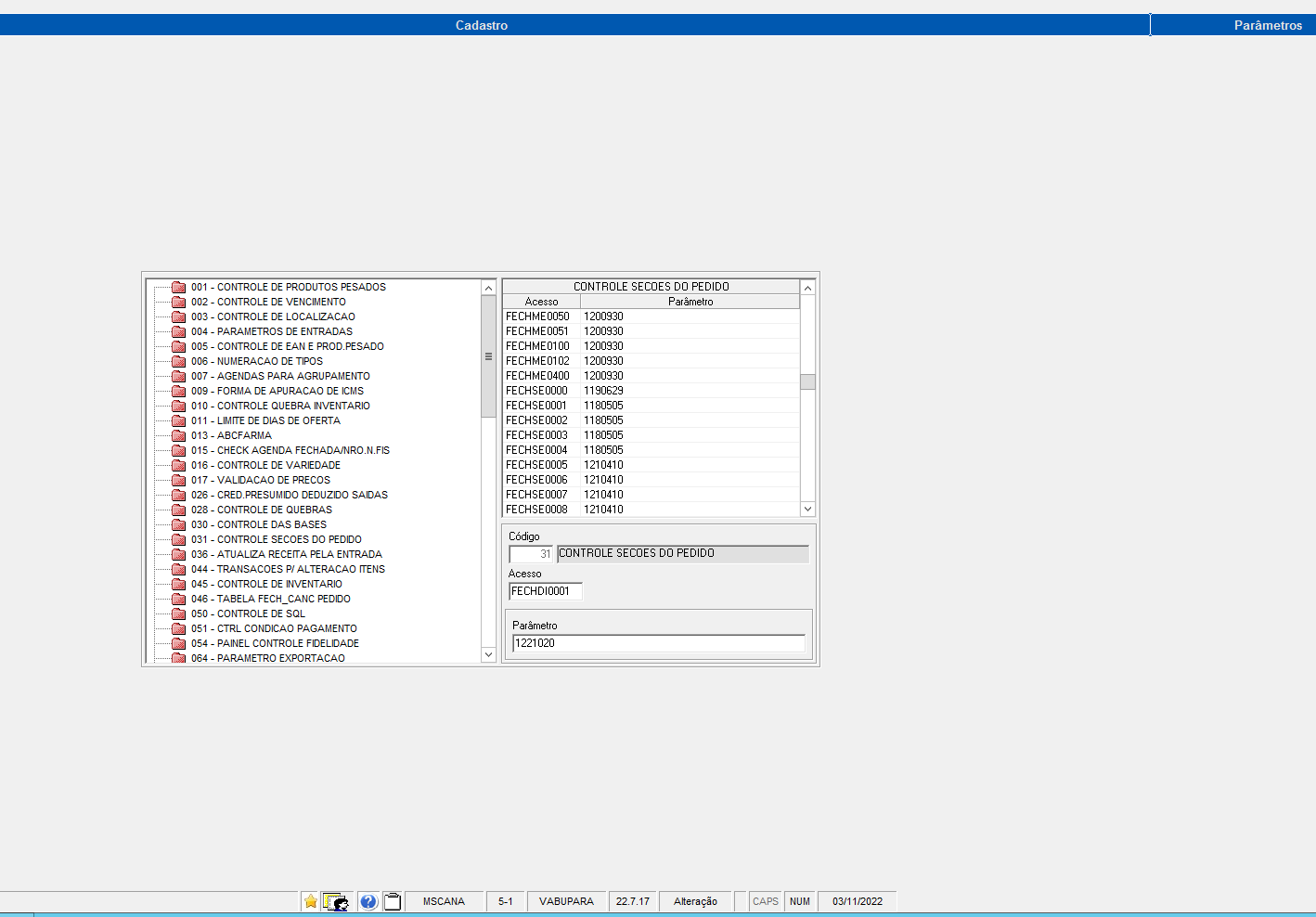Select 007 - AGENDAS PARA AGRUPAMENTO
The height and width of the screenshot is (917, 1316).
coord(280,376)
